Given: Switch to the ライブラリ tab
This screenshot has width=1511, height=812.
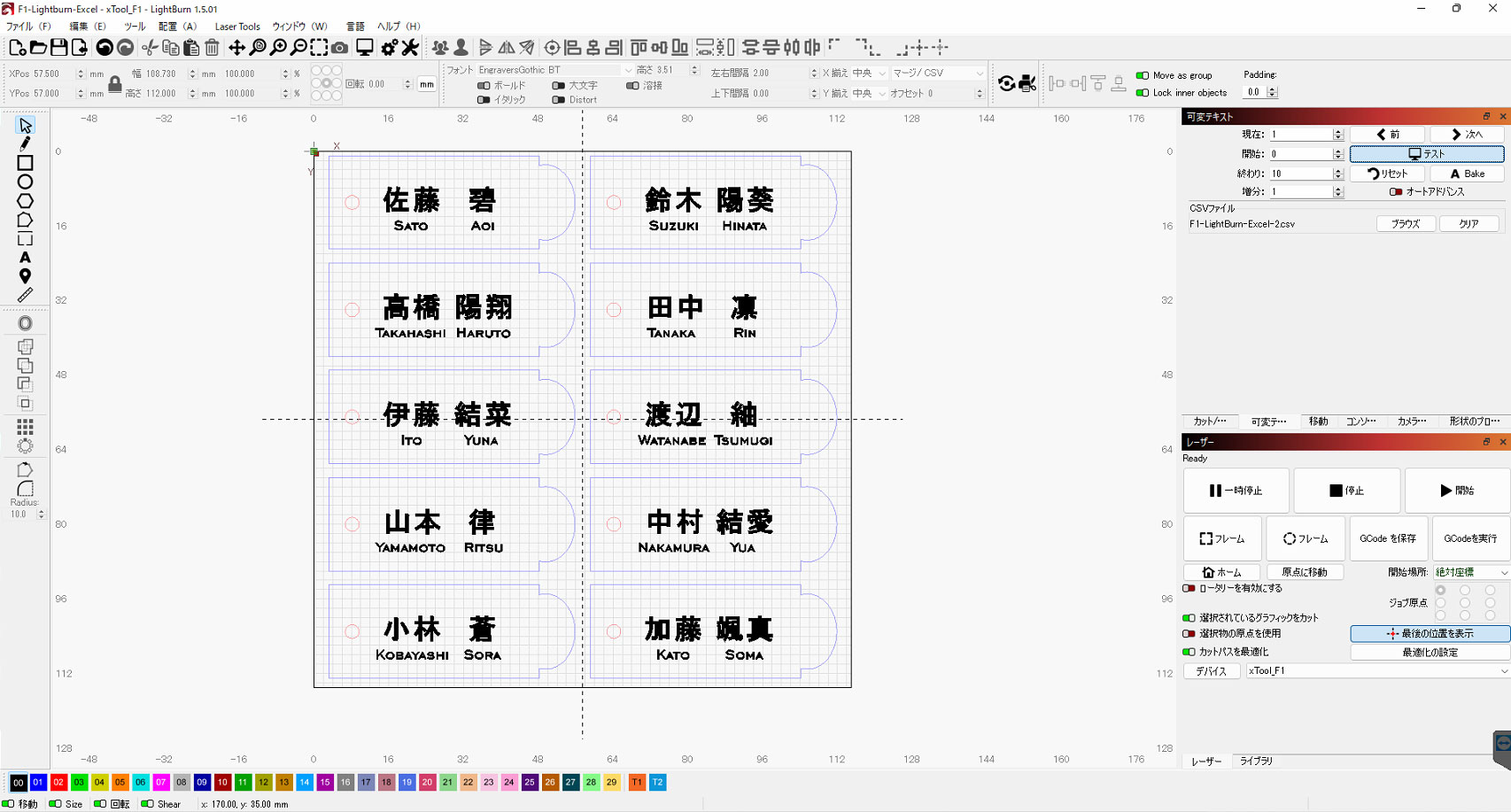Looking at the screenshot, I should pos(1256,761).
